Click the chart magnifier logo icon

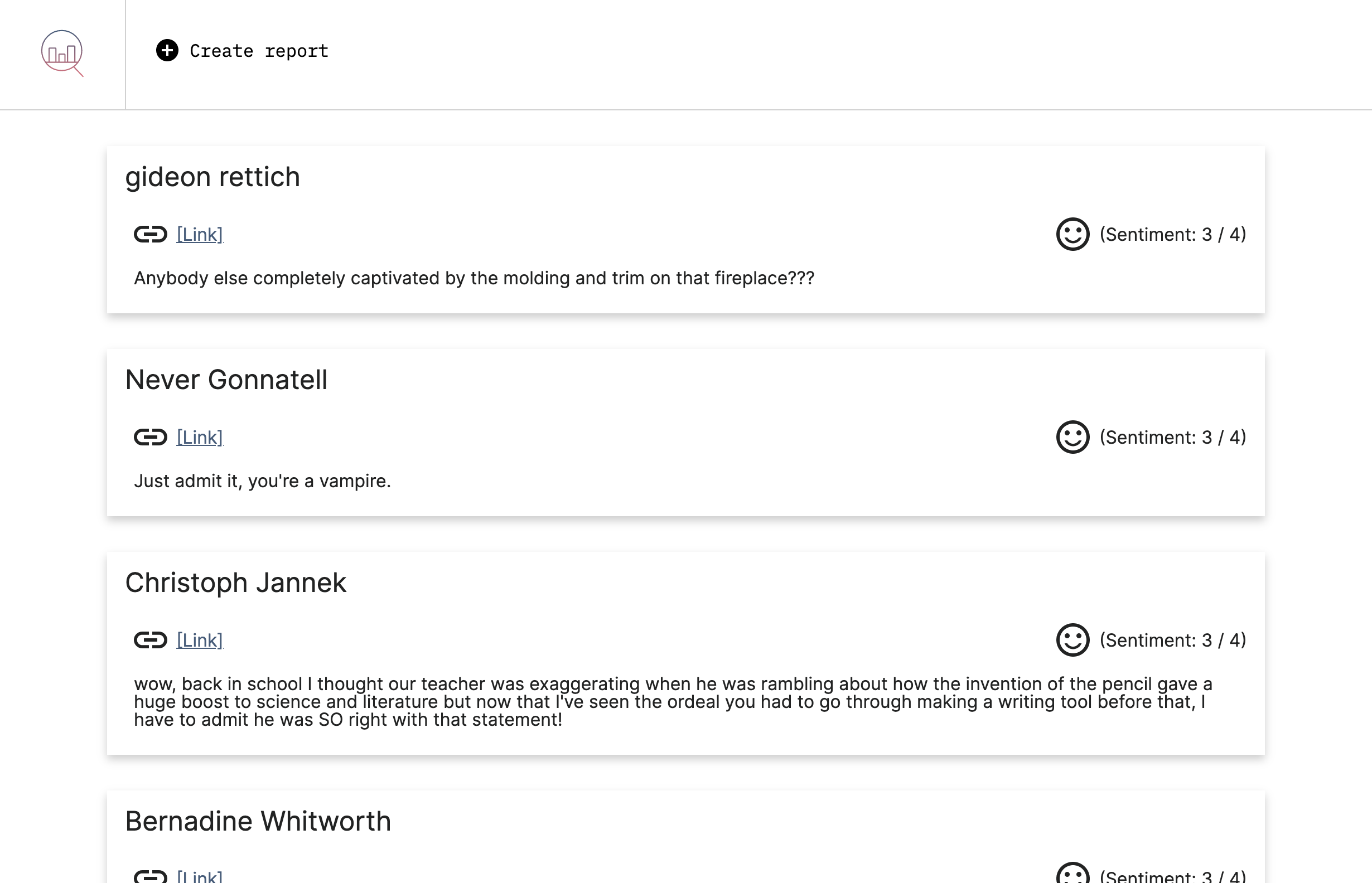pyautogui.click(x=62, y=53)
